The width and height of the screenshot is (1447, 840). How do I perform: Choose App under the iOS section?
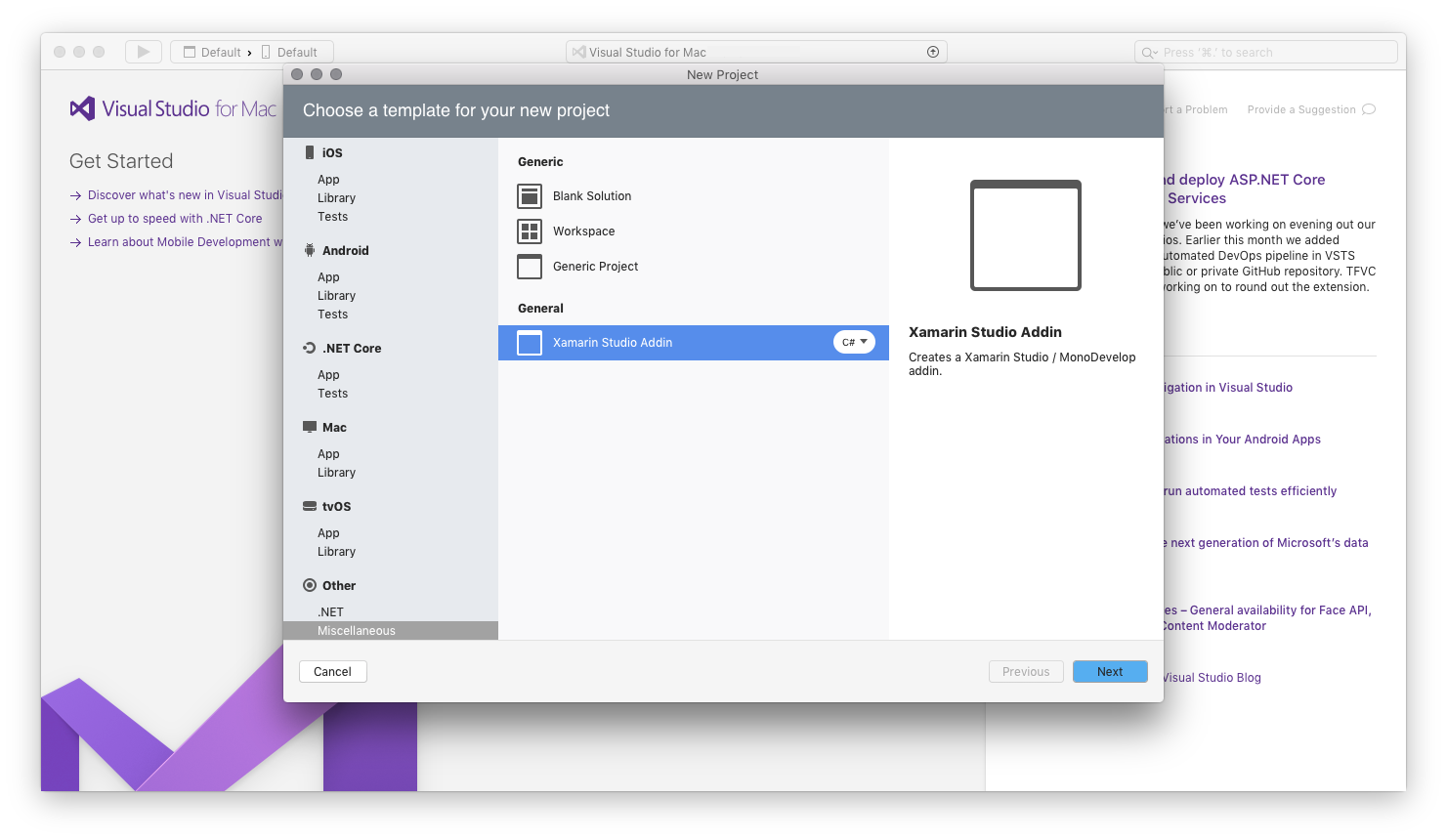coord(328,180)
